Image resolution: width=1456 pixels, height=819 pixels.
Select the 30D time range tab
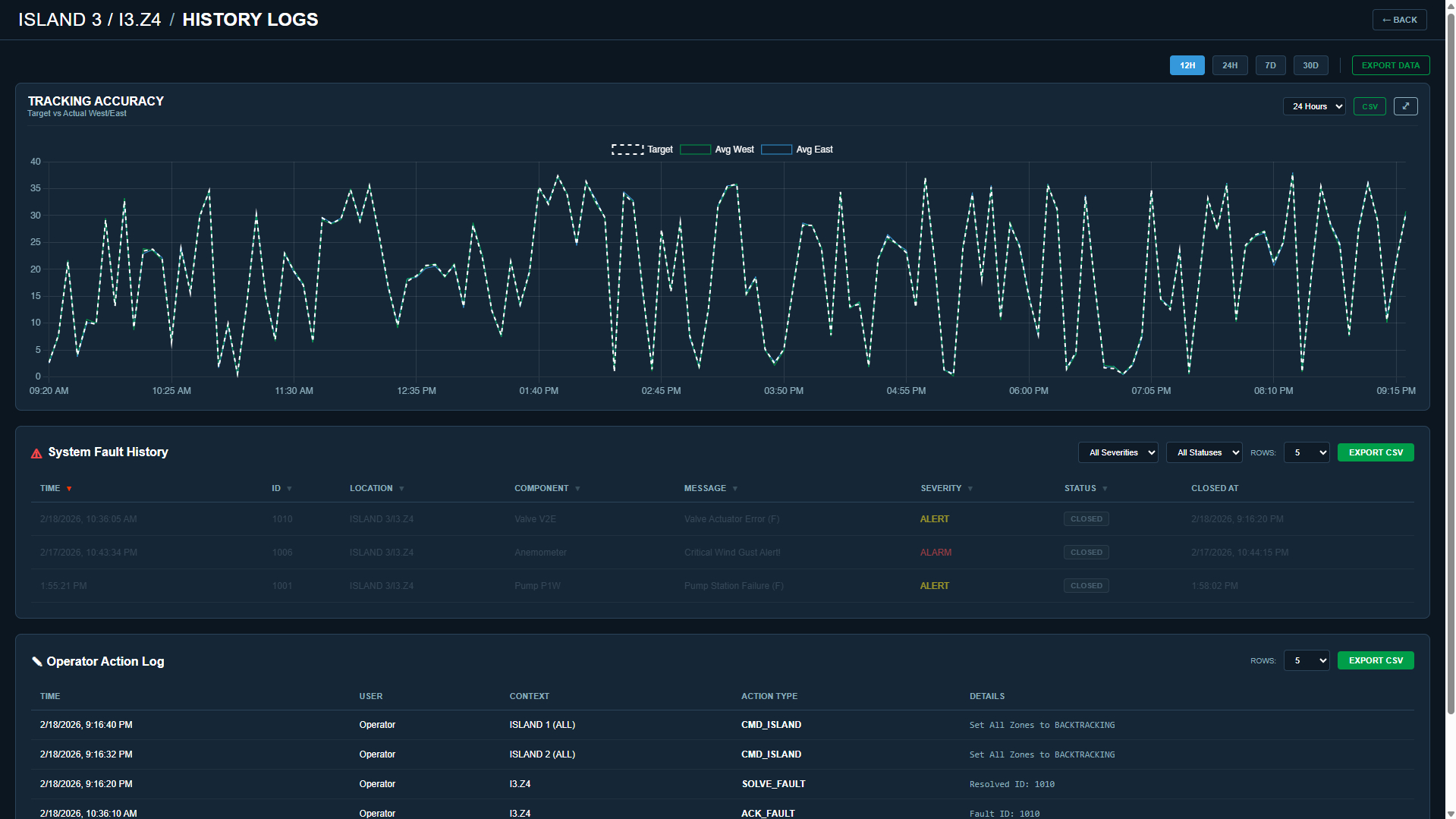click(1310, 65)
